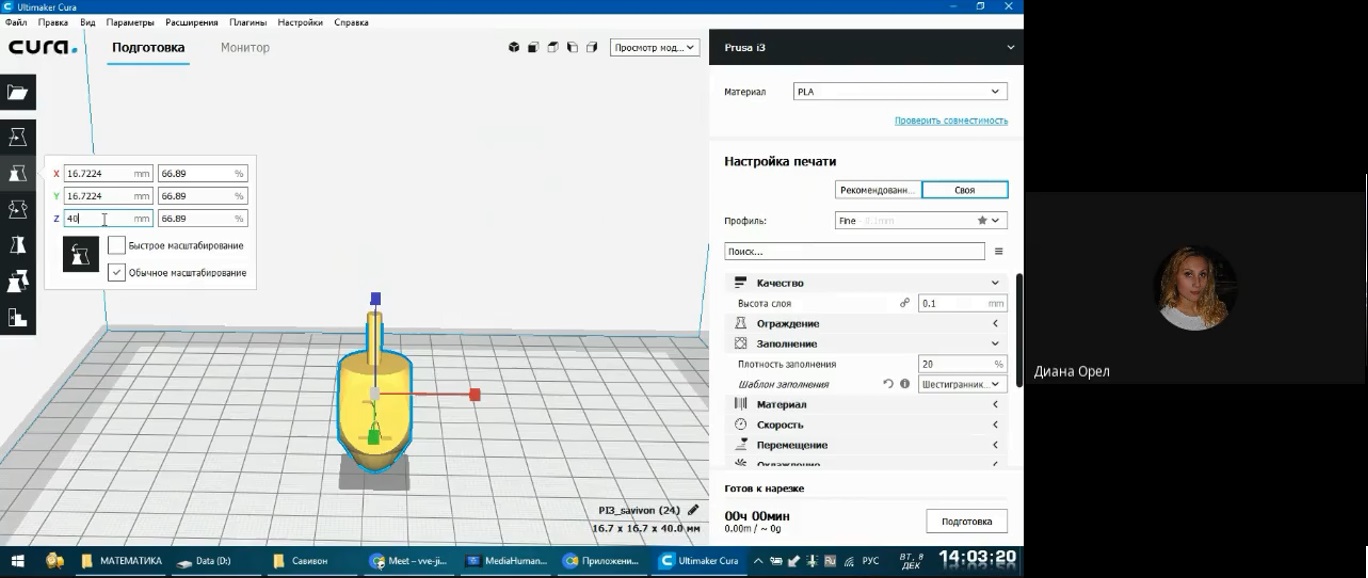The image size is (1368, 578).
Task: Click the pencil icon to rename job
Action: tap(693, 510)
